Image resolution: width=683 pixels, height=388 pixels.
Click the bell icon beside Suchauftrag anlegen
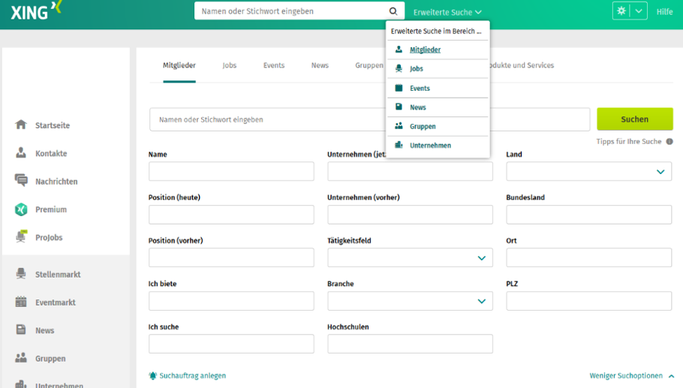click(152, 375)
